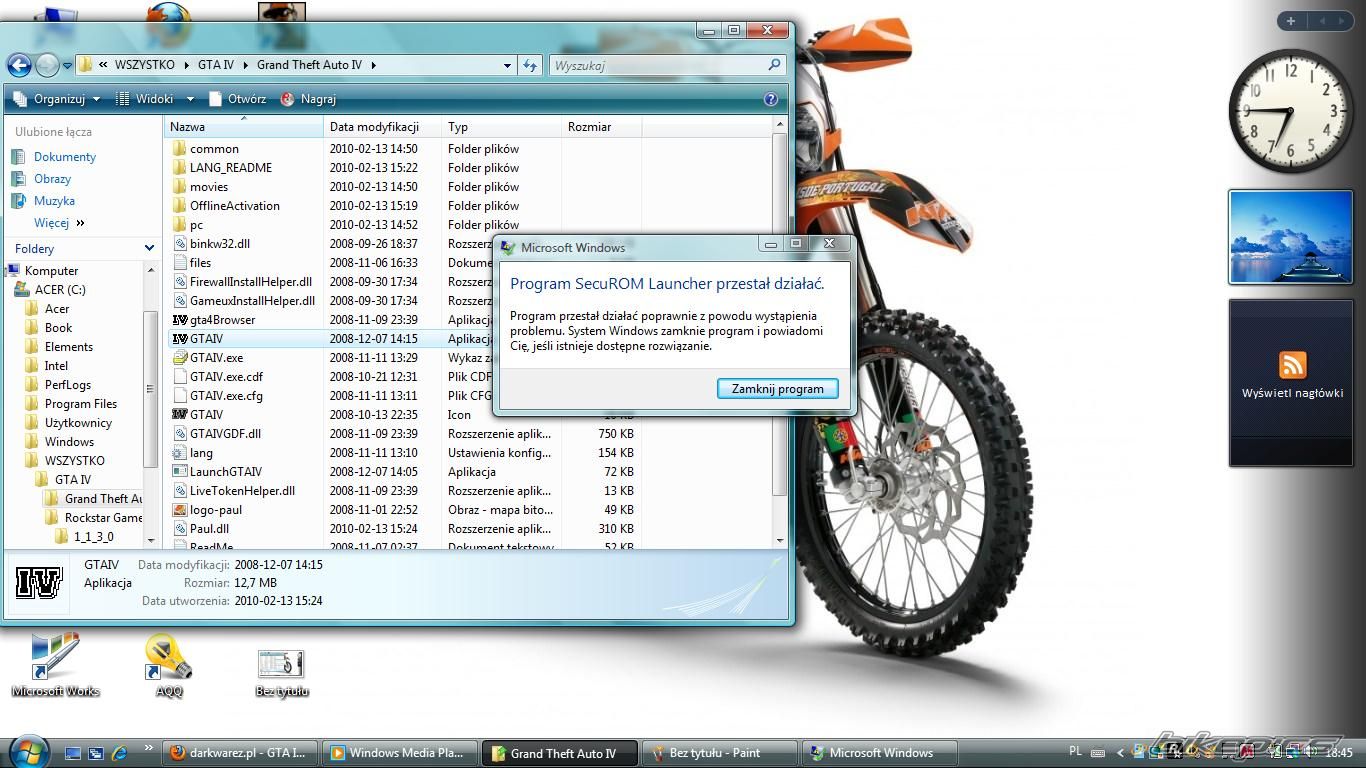Open the Muzyka favorite link

(x=54, y=201)
